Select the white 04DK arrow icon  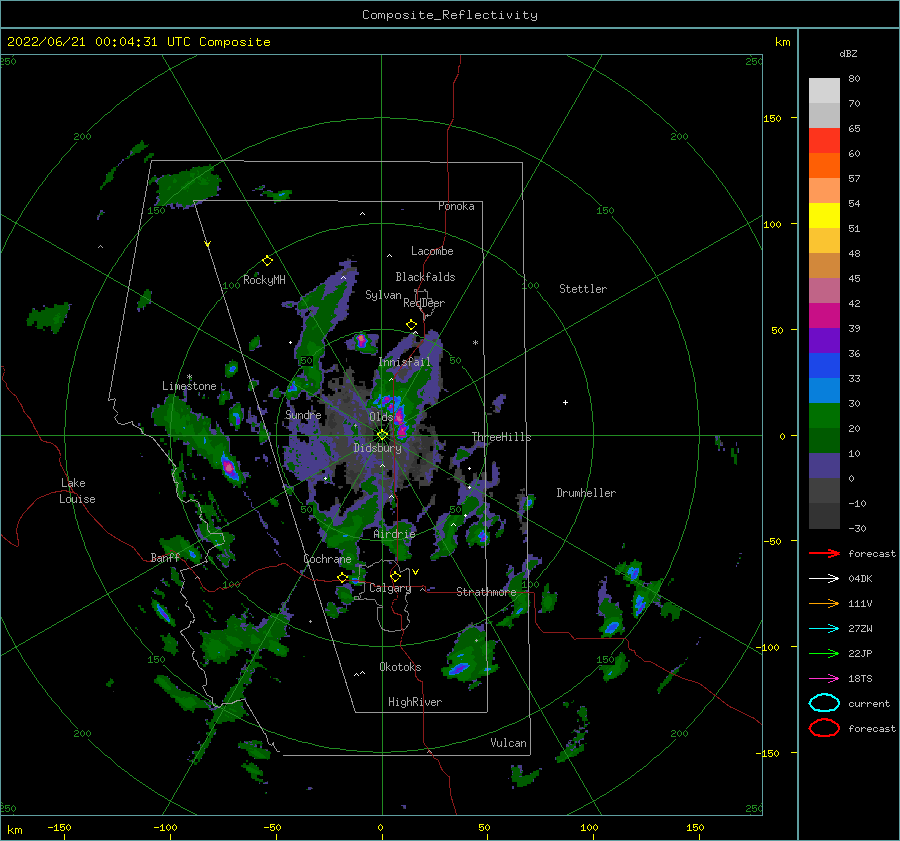(x=824, y=578)
